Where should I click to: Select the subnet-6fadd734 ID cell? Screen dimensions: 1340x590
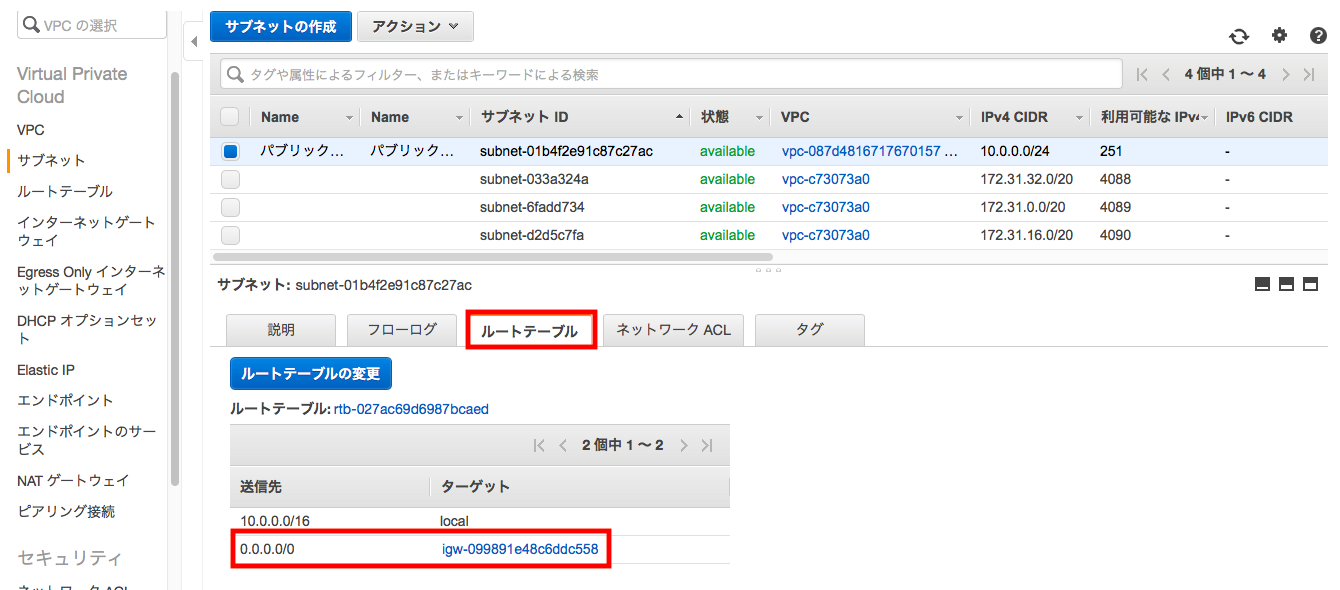(x=532, y=207)
